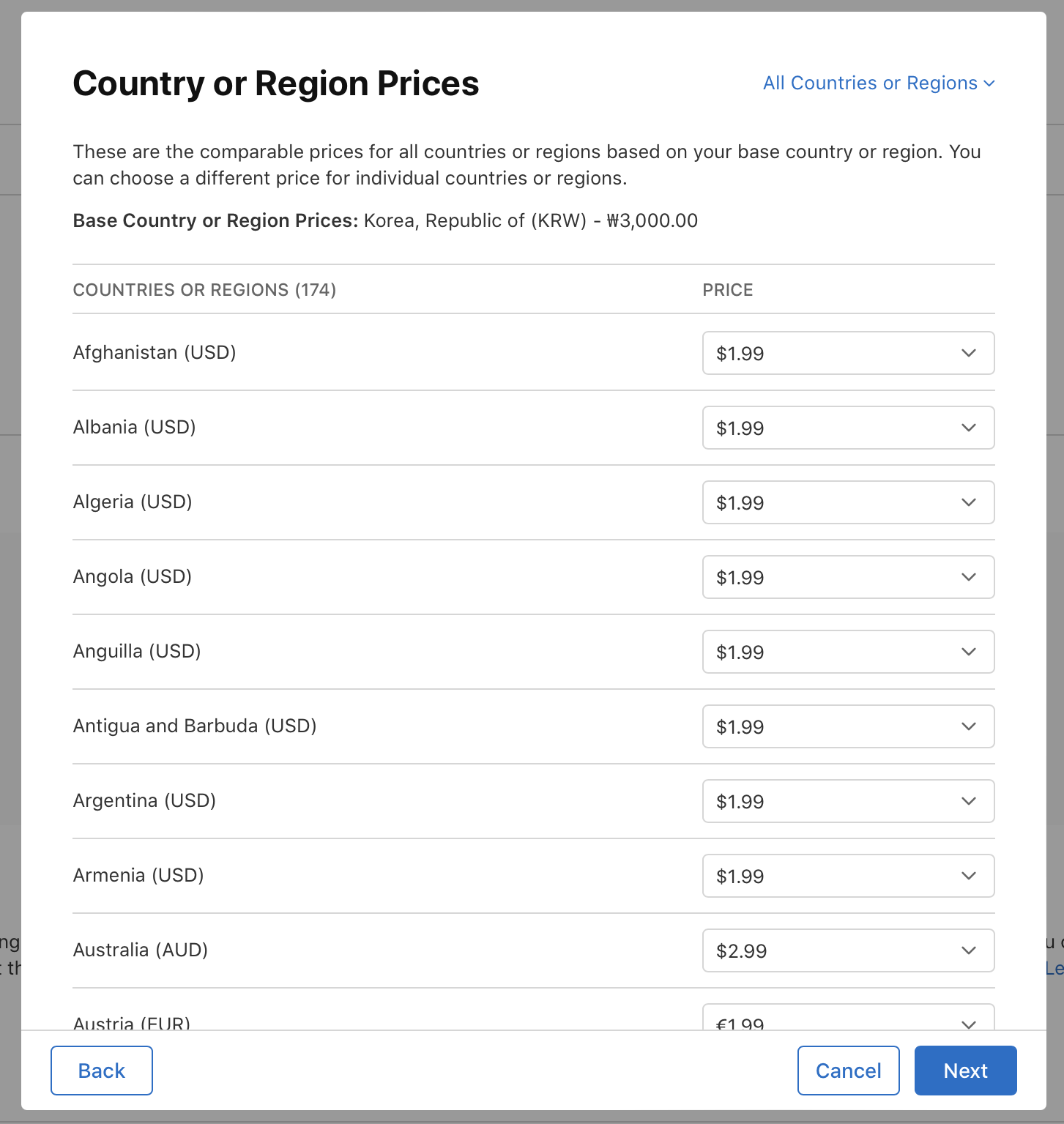
Task: Expand the Albania price selector
Action: (847, 428)
